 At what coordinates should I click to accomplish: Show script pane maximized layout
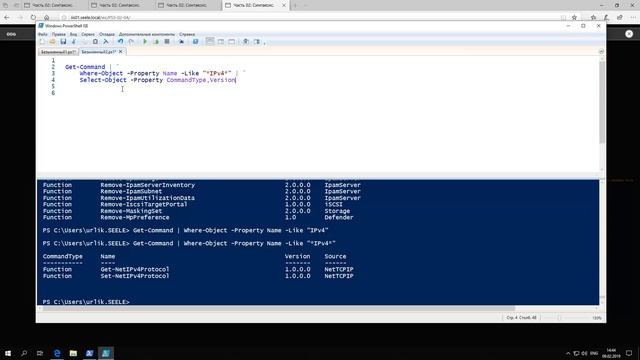(231, 42)
